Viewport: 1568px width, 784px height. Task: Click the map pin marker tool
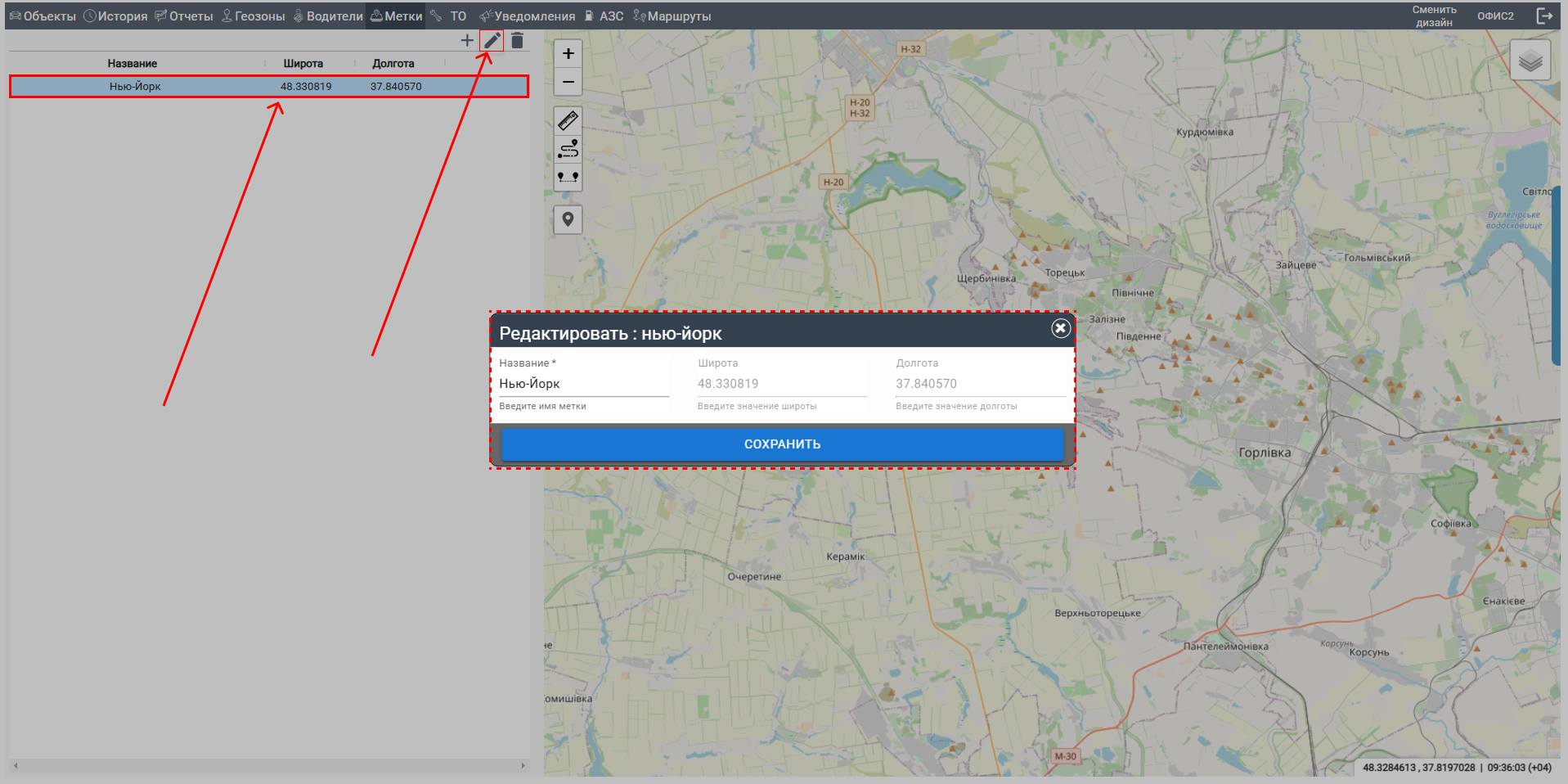(x=568, y=219)
